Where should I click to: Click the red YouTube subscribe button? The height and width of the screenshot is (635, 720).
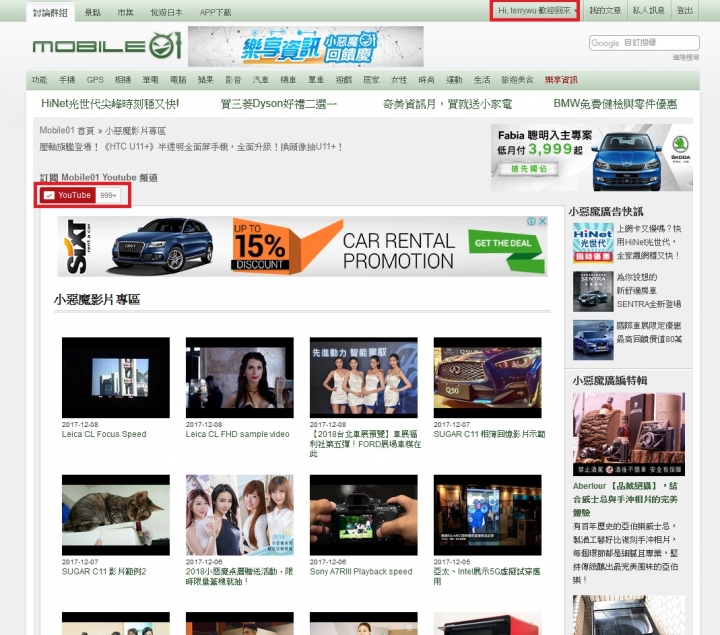pos(68,195)
